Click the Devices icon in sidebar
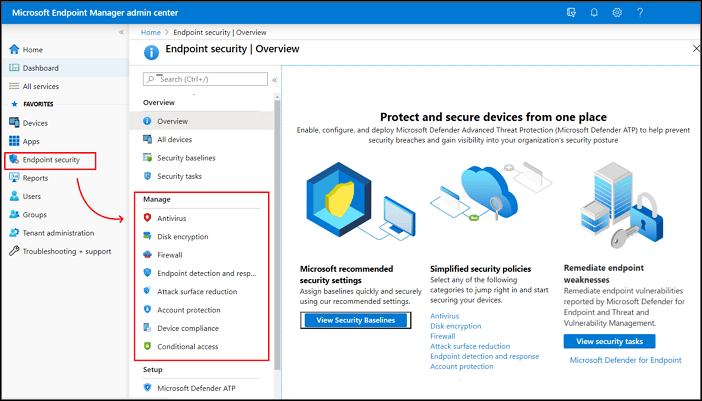Screen dimensions: 702x401 pyautogui.click(x=14, y=123)
